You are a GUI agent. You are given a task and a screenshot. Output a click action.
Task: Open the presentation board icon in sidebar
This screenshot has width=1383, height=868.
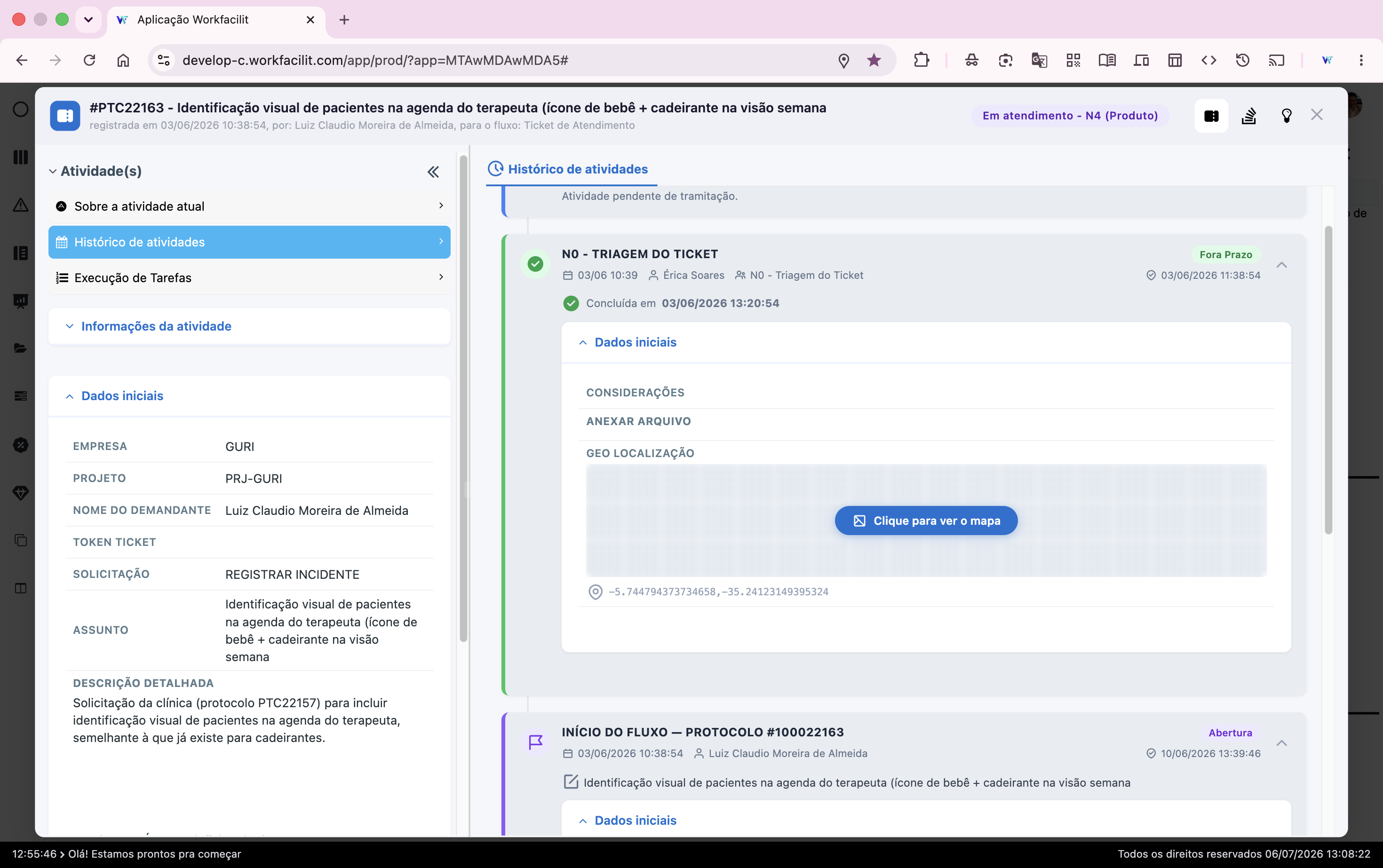coord(21,301)
